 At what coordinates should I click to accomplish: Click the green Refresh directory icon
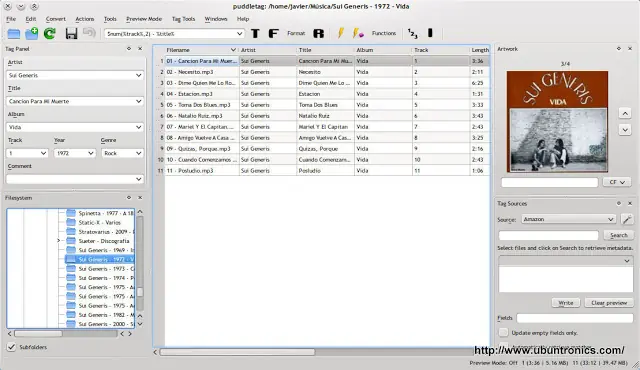(x=50, y=33)
